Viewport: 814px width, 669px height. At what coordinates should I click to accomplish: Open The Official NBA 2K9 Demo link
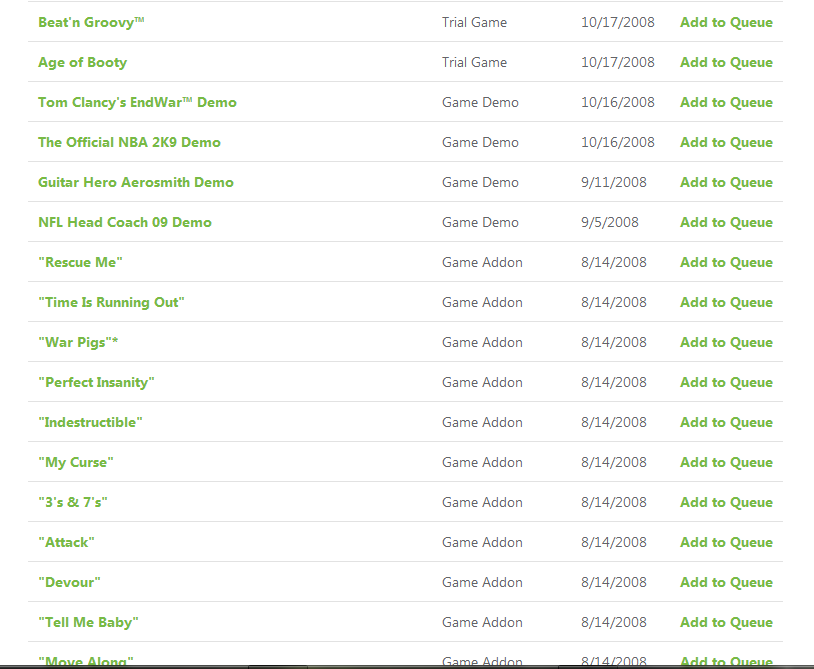[129, 142]
